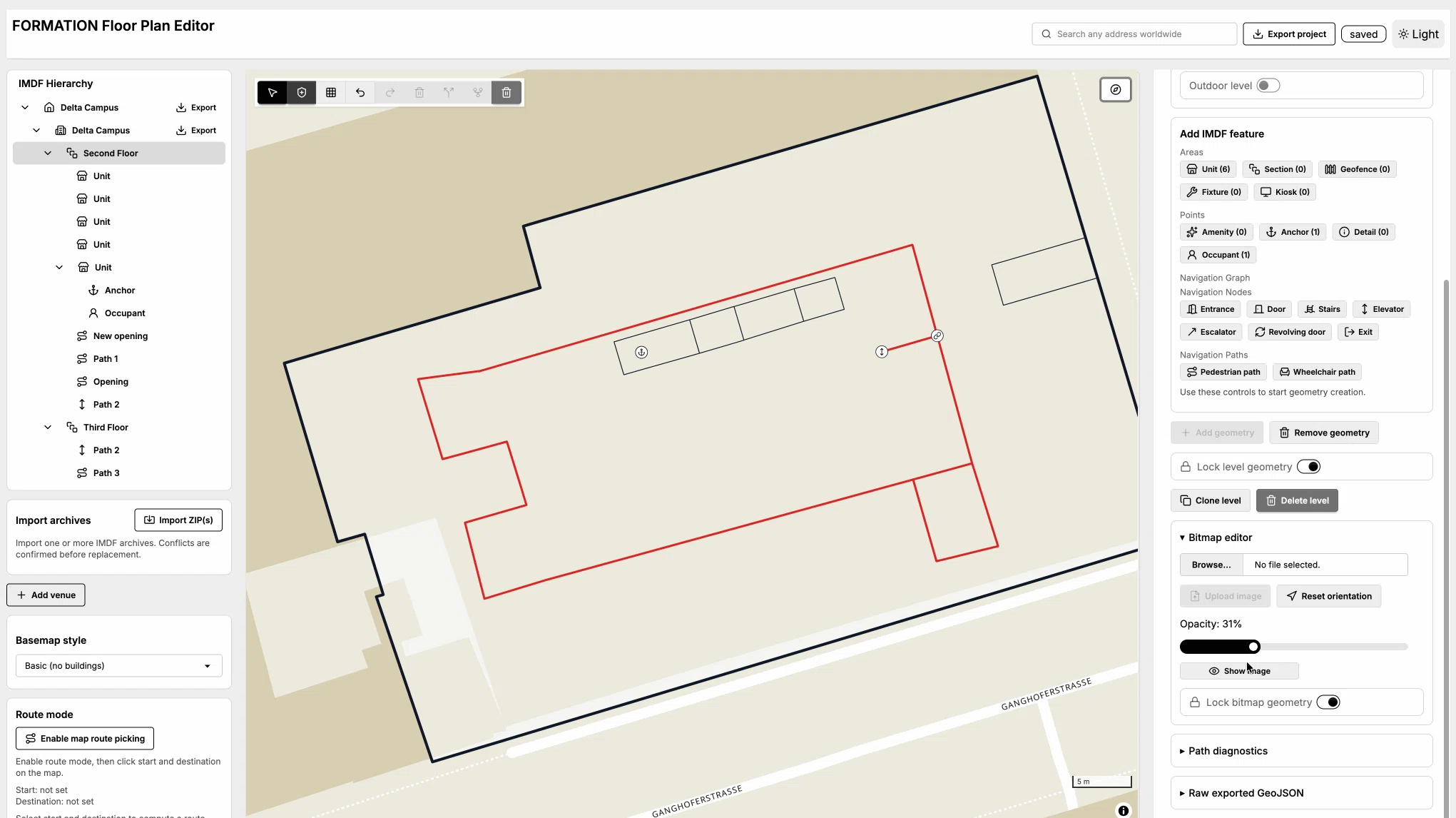Add an Entrance navigation node

[1210, 309]
